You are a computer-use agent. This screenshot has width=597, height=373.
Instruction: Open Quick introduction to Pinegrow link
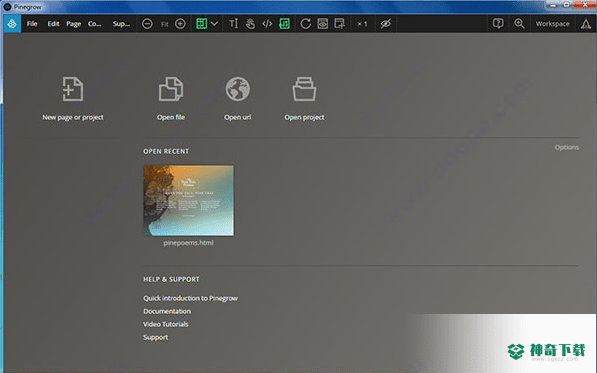coord(190,298)
